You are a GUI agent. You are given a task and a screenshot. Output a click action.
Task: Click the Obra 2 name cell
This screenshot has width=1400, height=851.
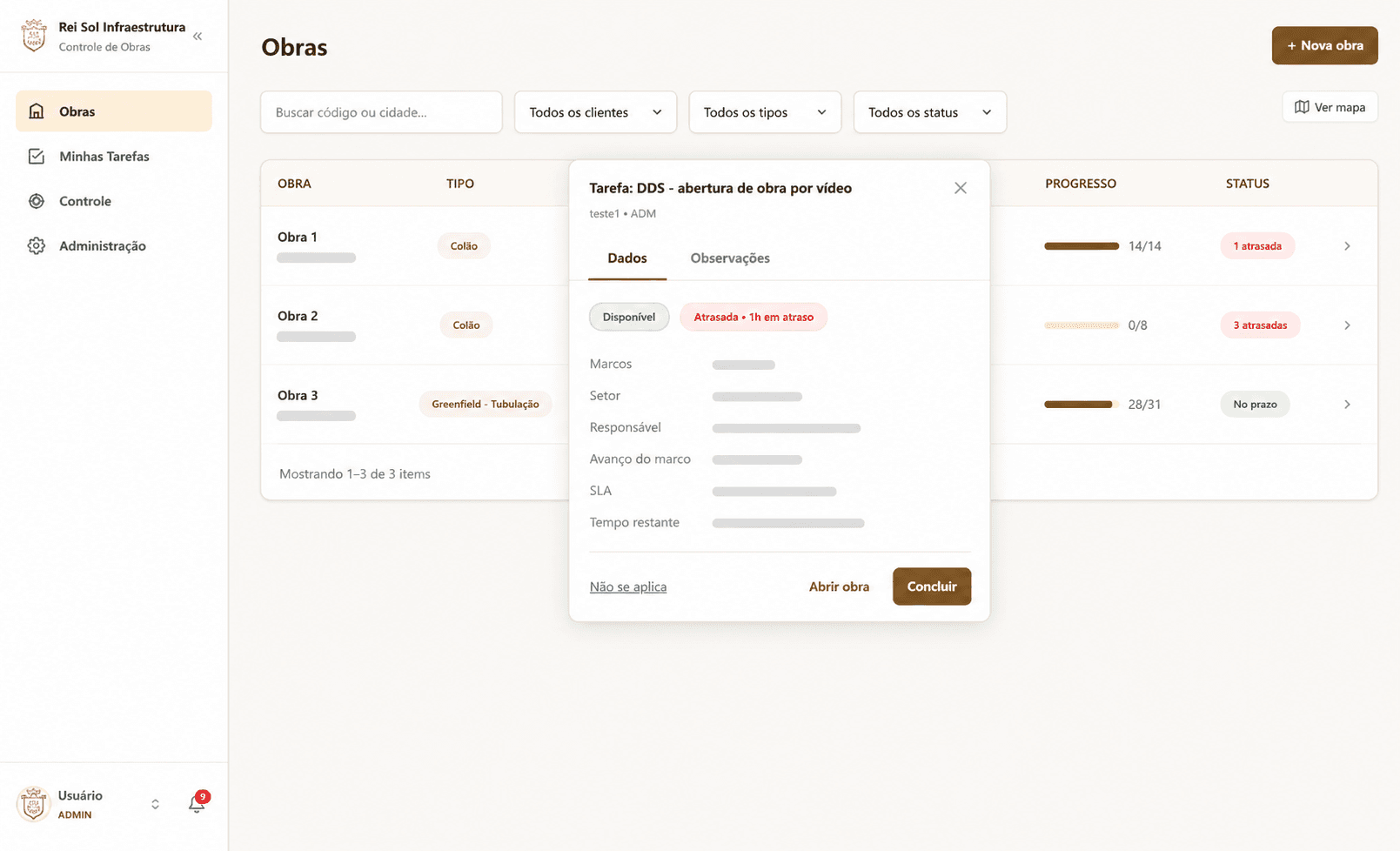tap(298, 316)
